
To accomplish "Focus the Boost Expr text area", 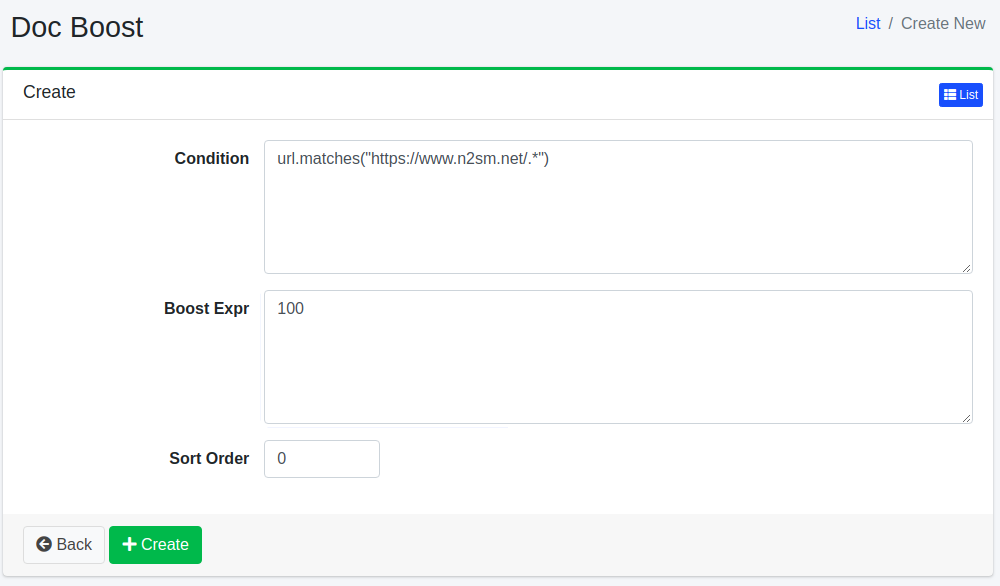I will (x=618, y=370).
